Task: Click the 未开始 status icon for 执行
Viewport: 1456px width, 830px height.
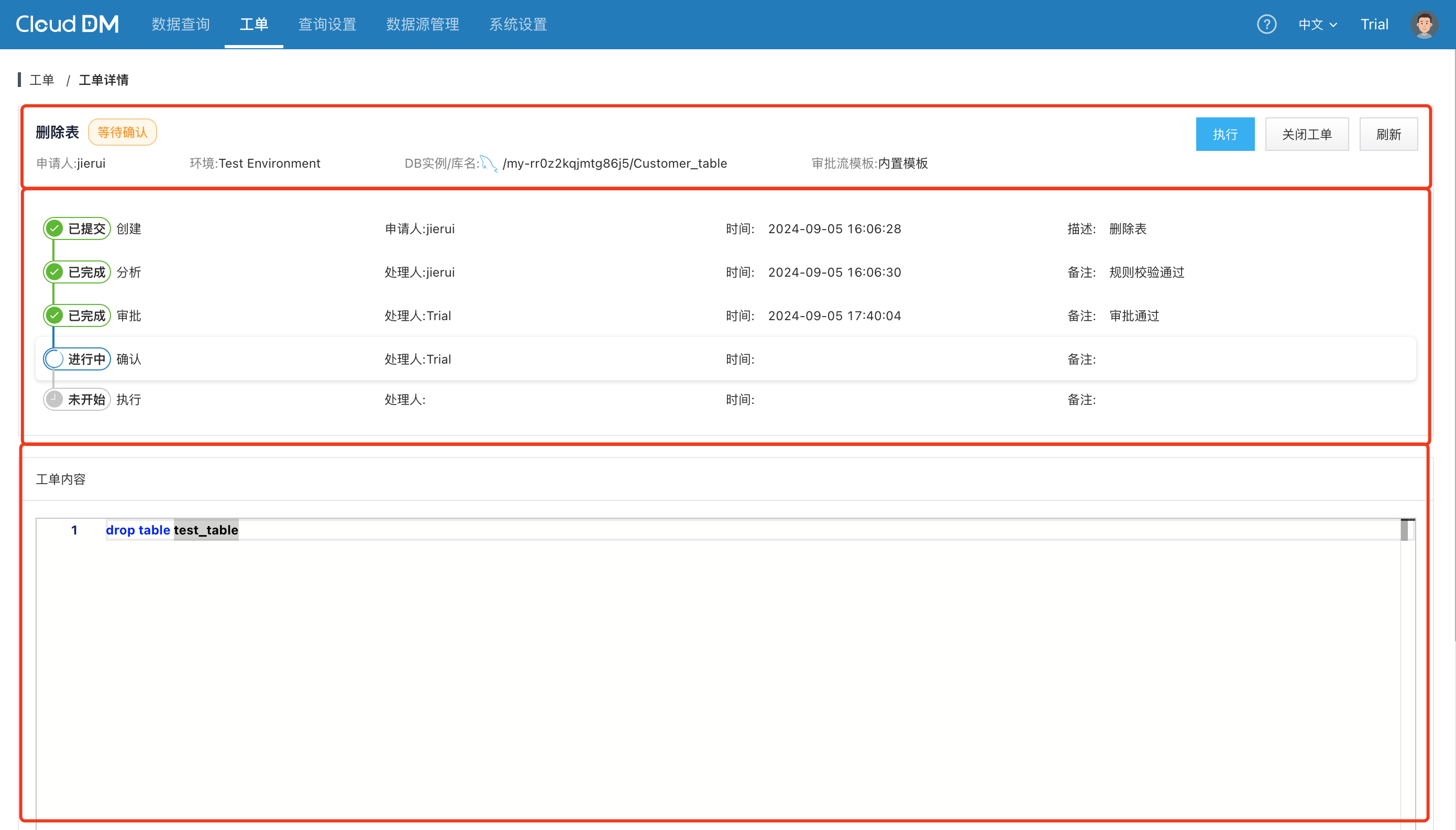Action: point(54,400)
